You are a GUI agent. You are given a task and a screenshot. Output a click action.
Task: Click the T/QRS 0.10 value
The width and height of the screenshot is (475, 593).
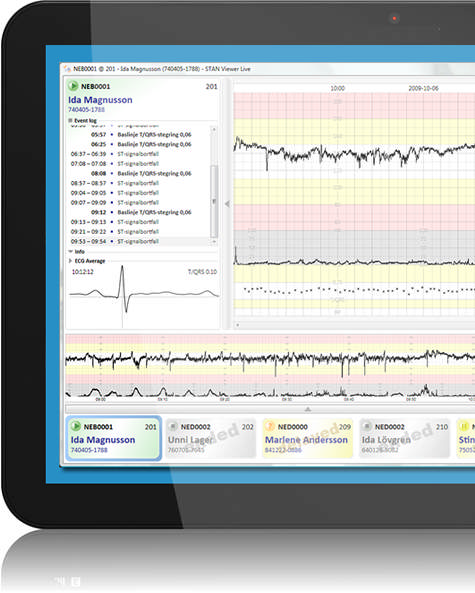(202, 272)
